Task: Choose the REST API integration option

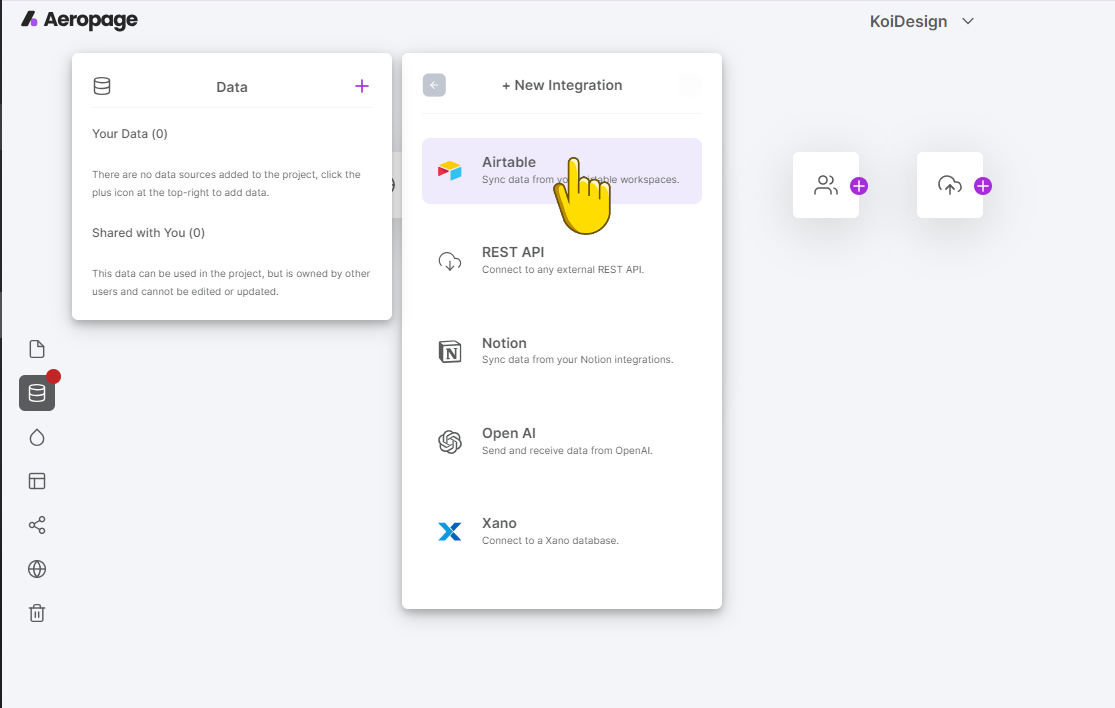Action: (562, 261)
